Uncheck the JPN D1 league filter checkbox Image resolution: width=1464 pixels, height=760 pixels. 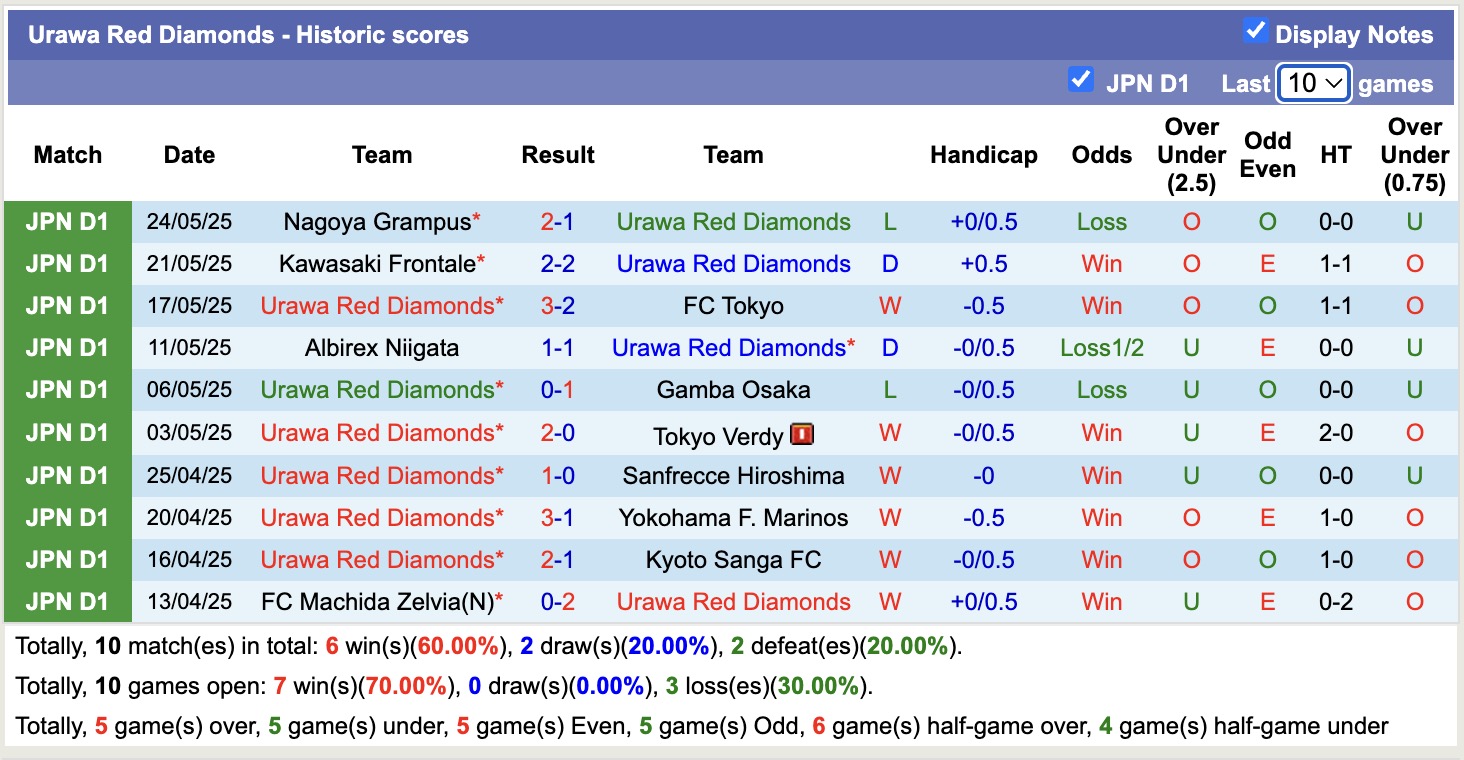(1080, 79)
